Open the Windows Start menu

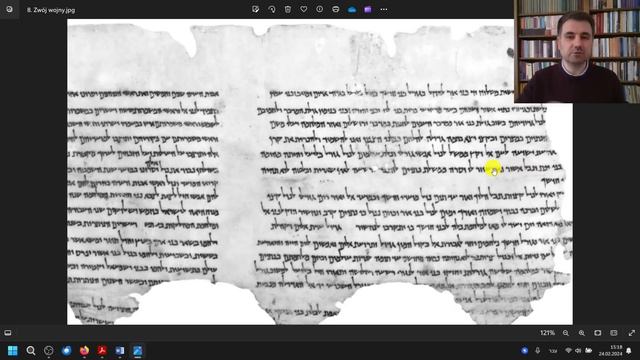[13, 351]
